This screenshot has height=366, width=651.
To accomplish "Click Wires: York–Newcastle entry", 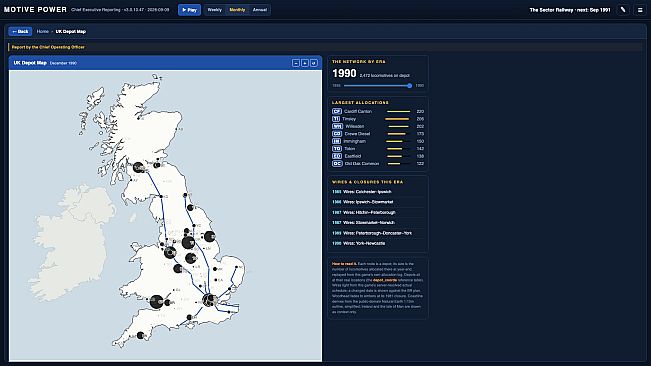I will [x=378, y=244].
